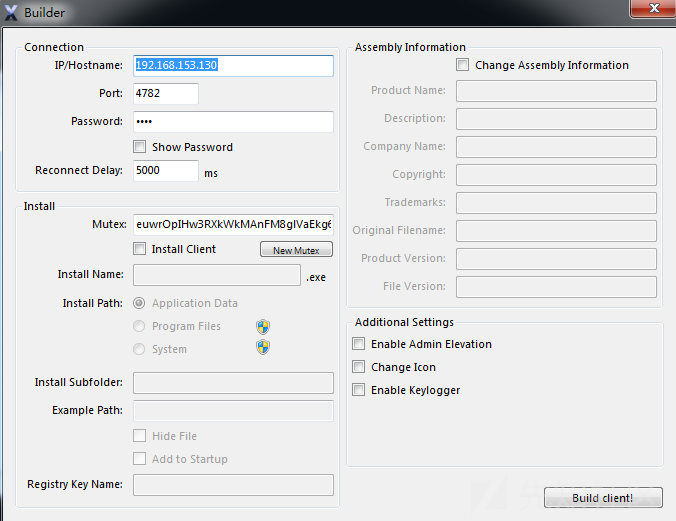Close the Builder window

click(654, 8)
